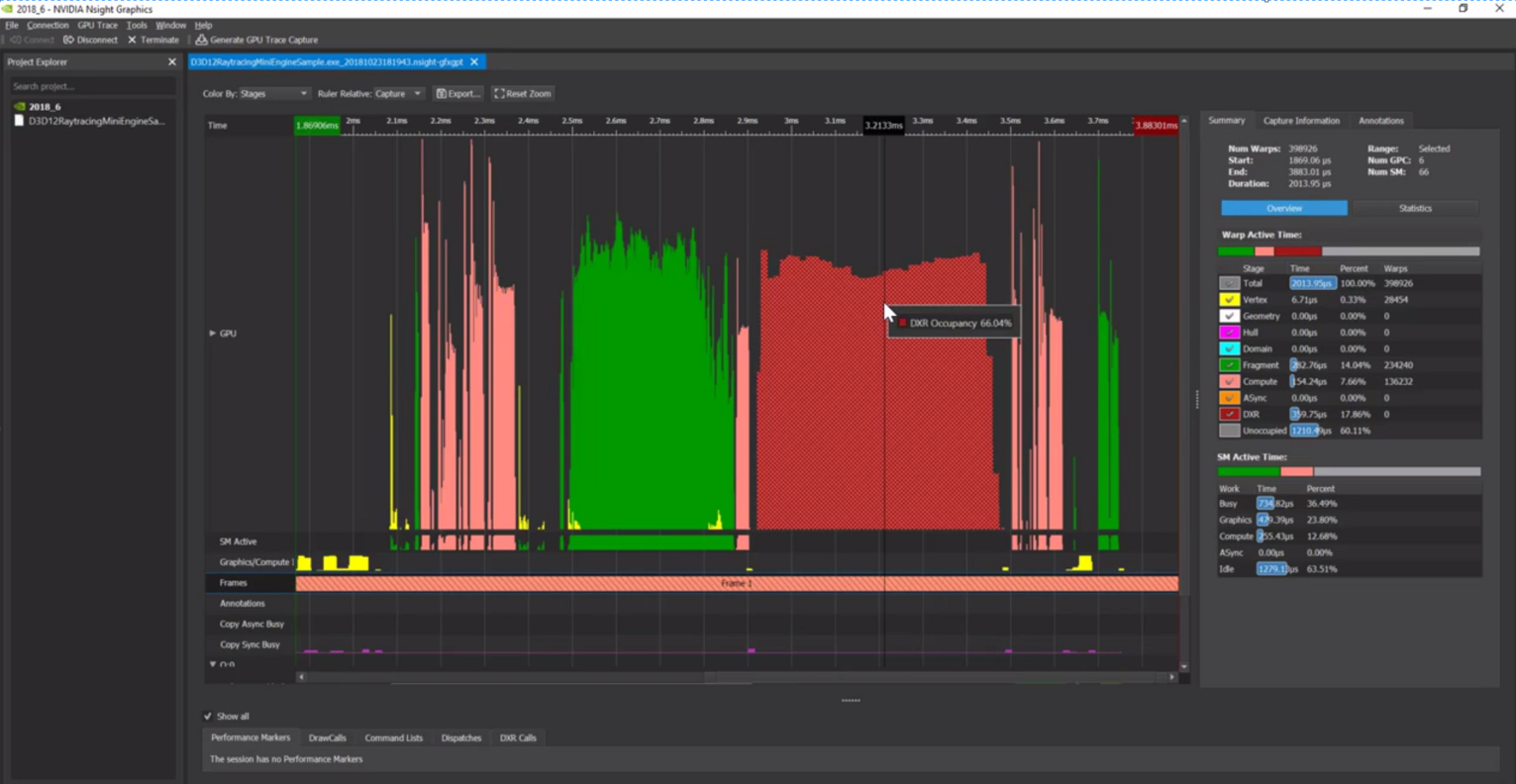Click the Generate GPU Trace Capture icon
Screen dimensions: 1516x784
201,41
